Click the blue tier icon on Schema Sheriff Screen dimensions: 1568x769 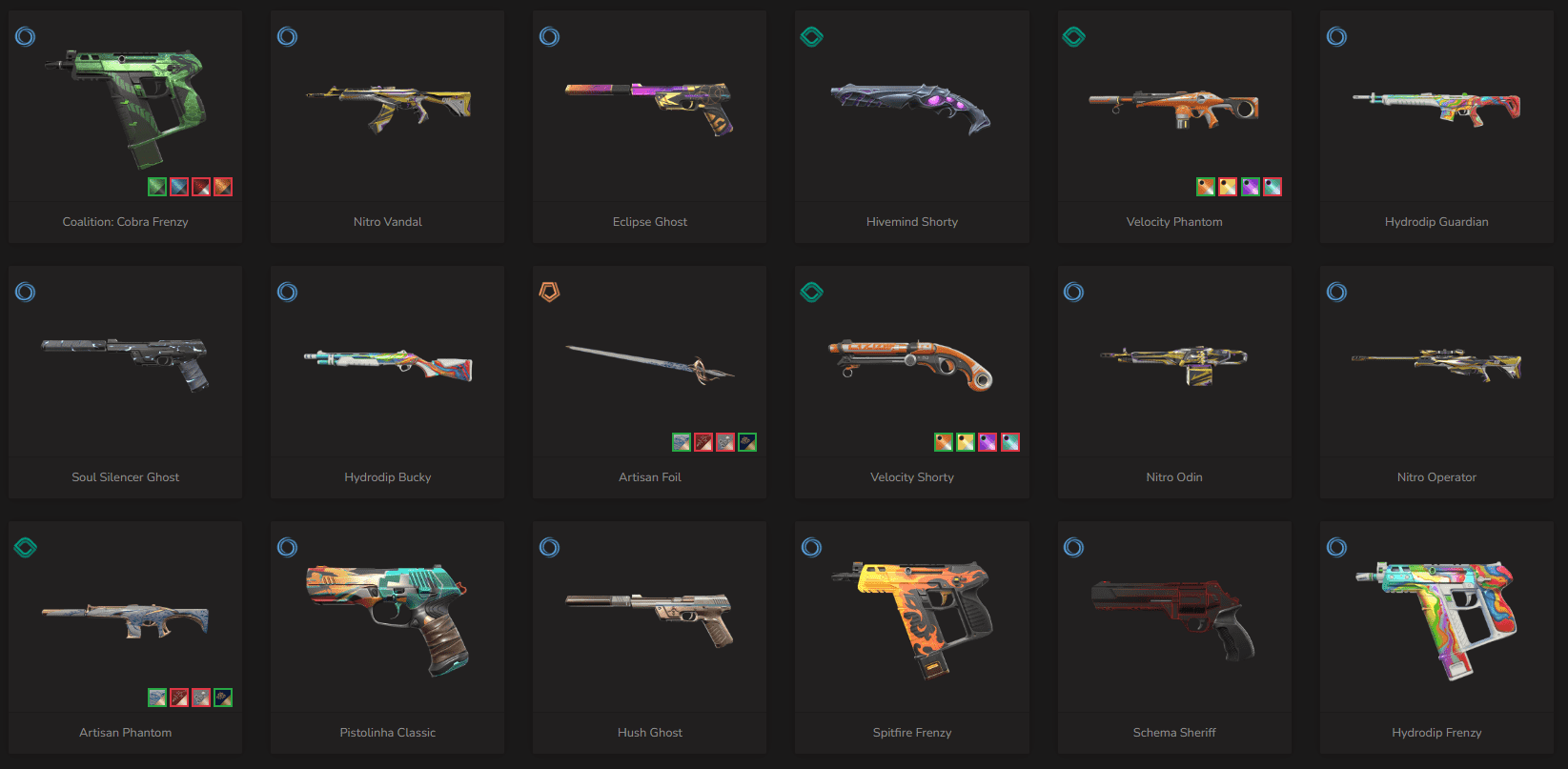pos(1074,547)
